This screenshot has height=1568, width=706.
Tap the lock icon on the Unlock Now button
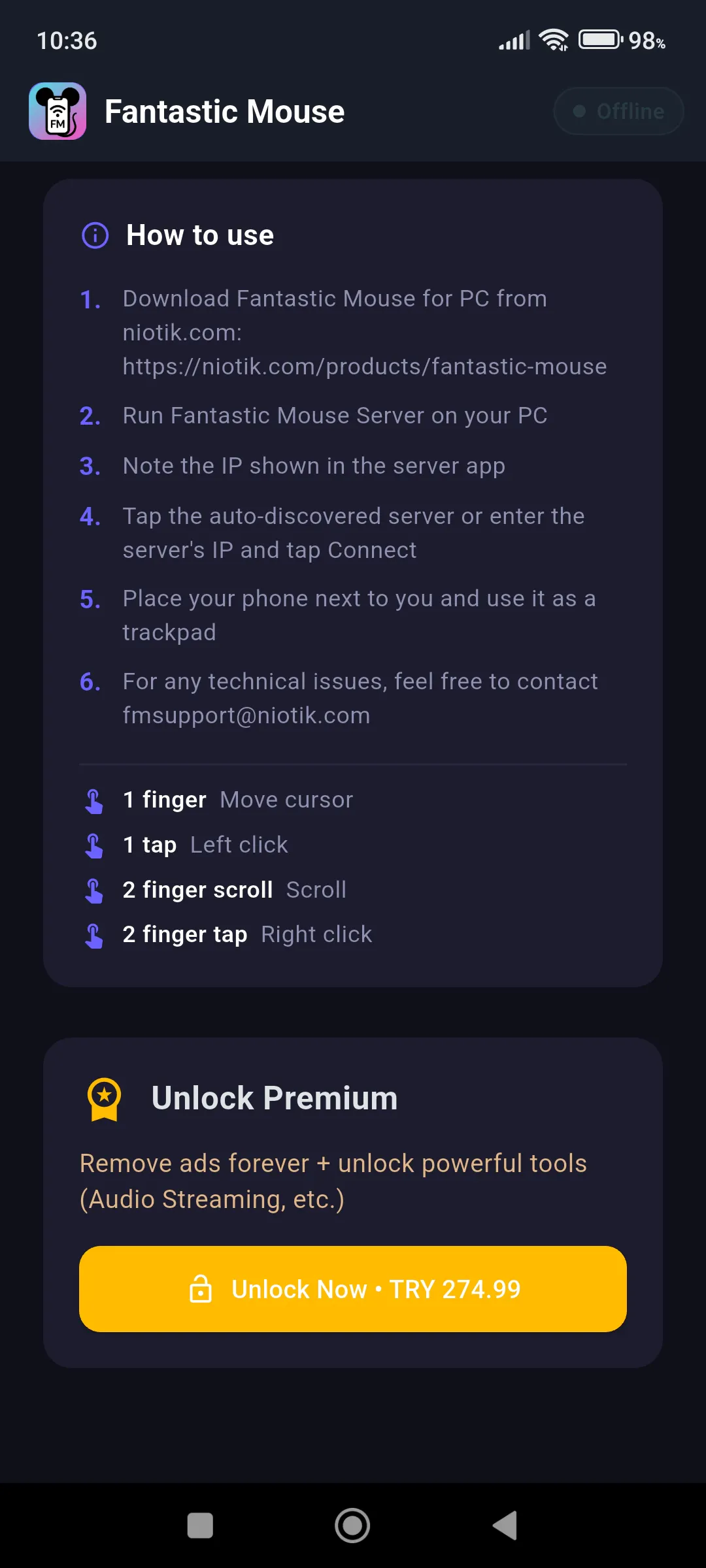[x=201, y=1289]
